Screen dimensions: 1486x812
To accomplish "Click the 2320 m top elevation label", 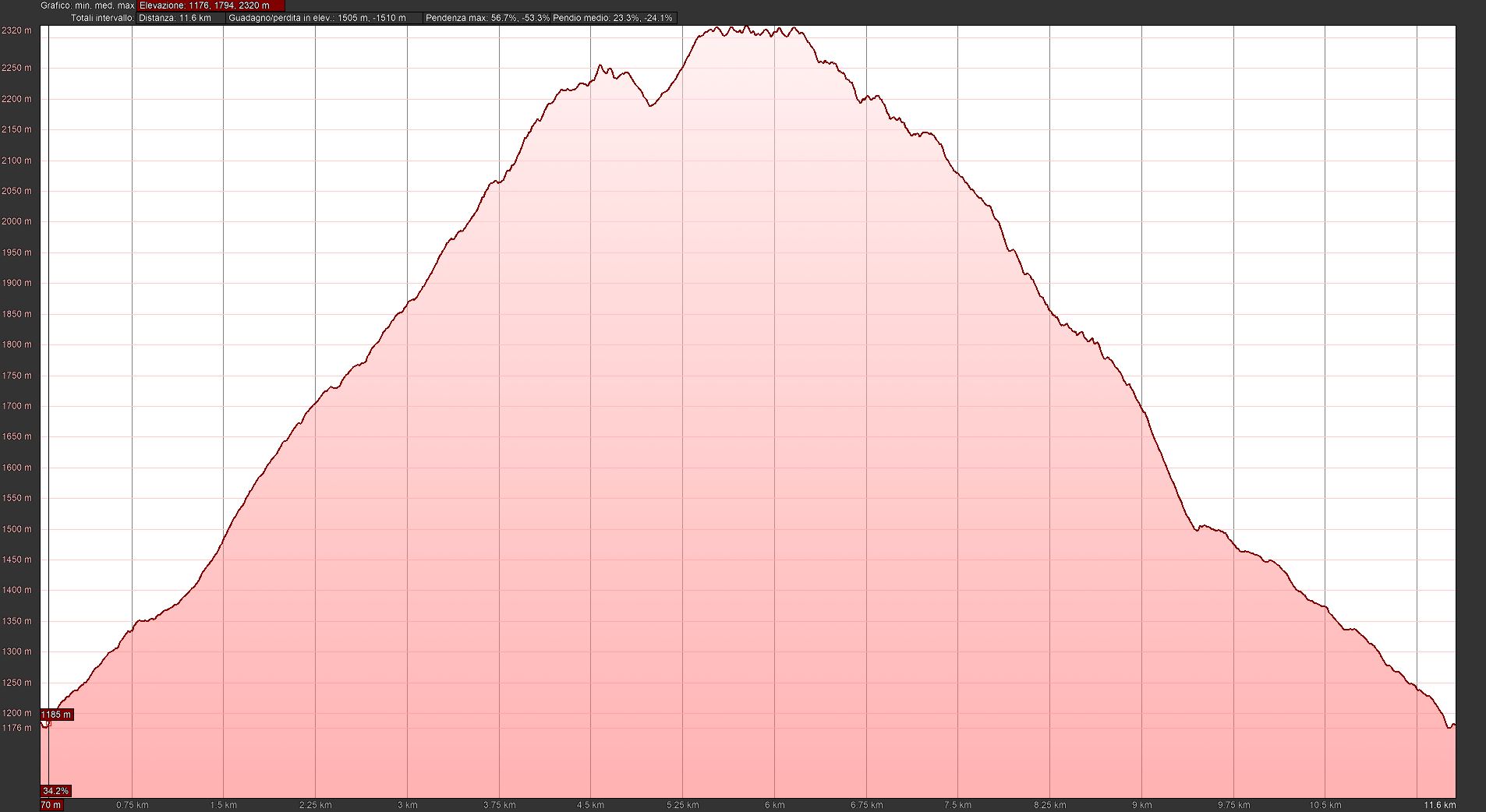I will point(16,31).
